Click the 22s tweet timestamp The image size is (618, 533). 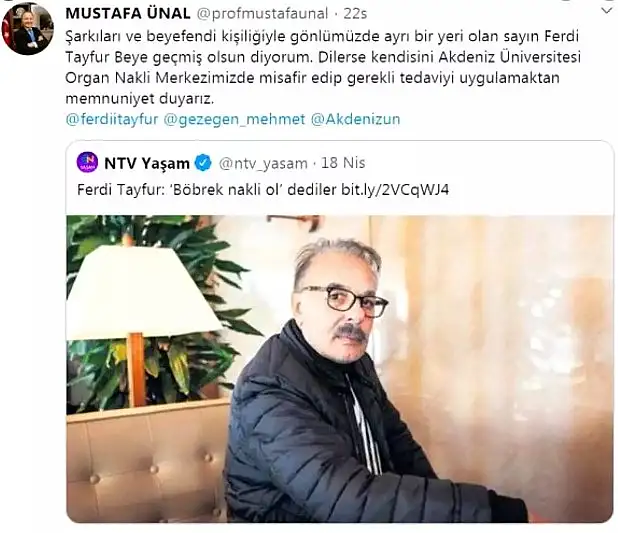pyautogui.click(x=355, y=14)
